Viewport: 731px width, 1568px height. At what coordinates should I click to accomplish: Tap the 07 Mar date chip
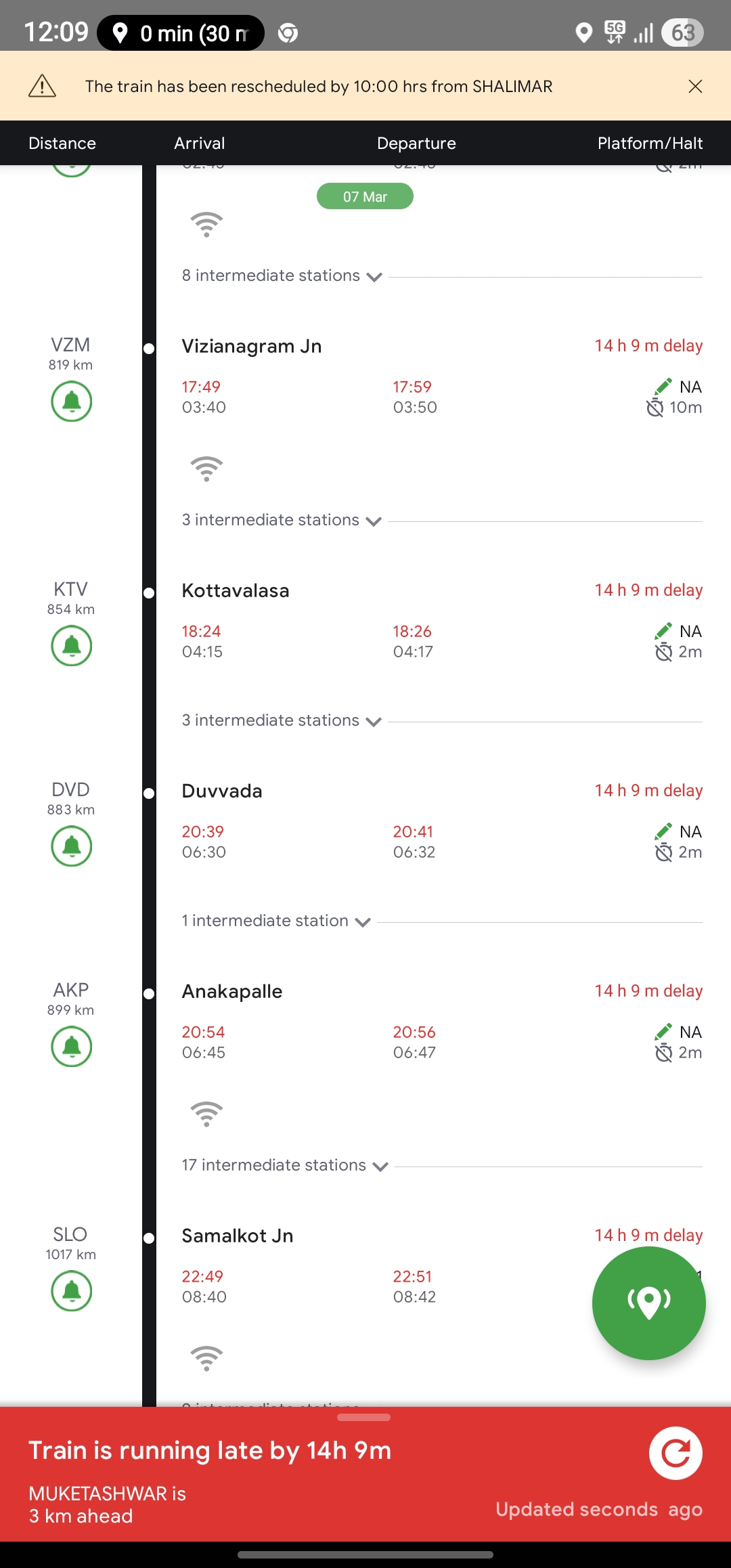365,196
